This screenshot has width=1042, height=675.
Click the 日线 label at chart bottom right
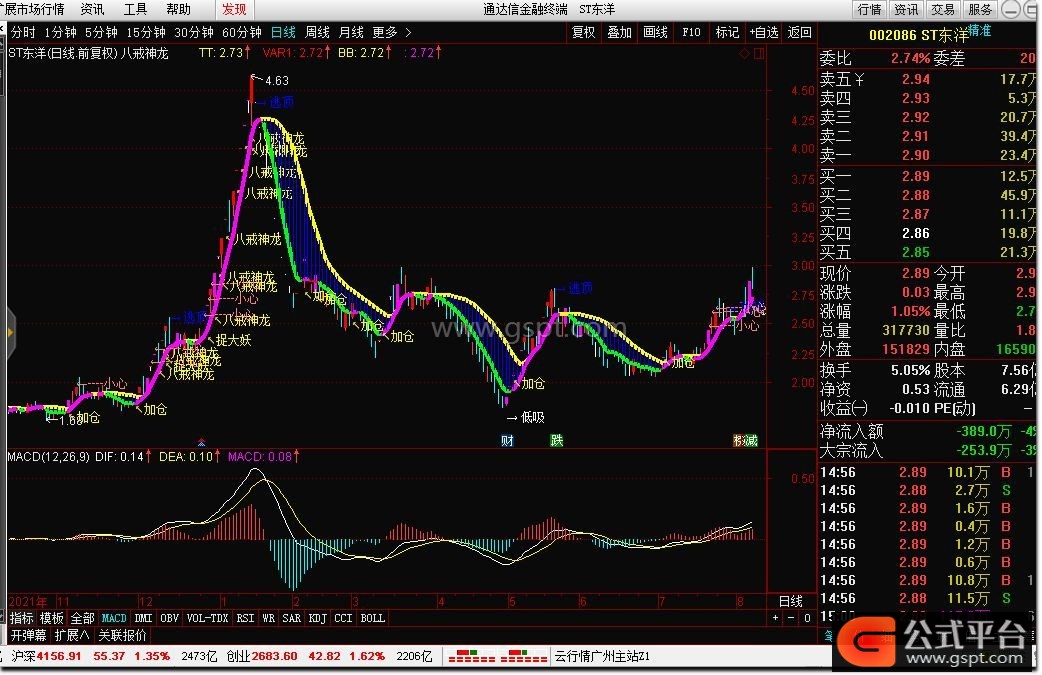pyautogui.click(x=791, y=601)
